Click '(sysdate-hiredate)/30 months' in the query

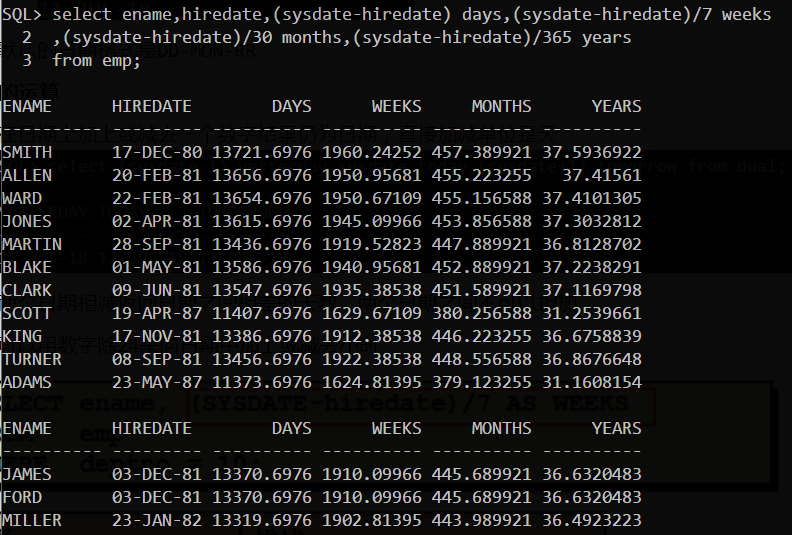coord(202,37)
